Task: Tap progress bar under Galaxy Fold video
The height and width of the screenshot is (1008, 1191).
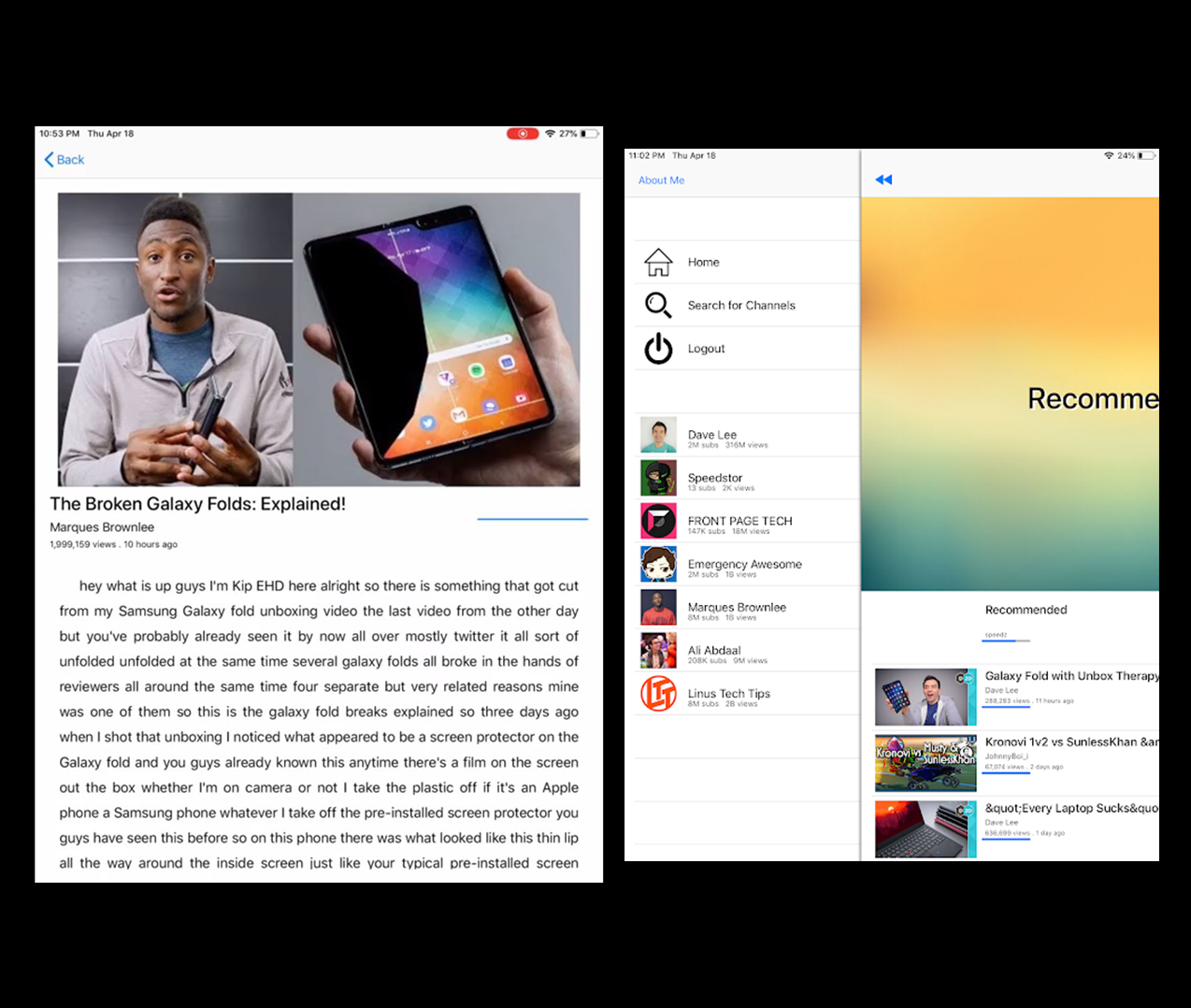Action: [1006, 707]
